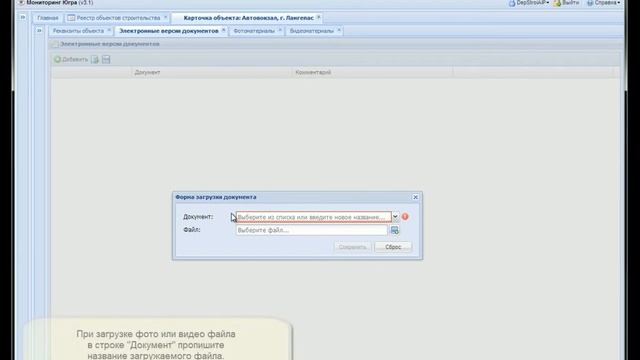Switch to Реестр объектов строительства tab
Screen dimensions: 640x360
tap(118, 18)
